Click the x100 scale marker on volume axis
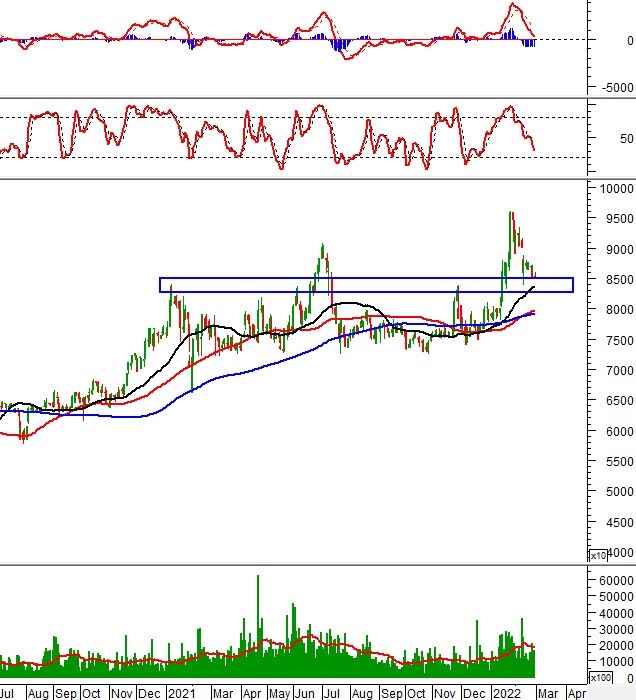This screenshot has width=636, height=700. [x=600, y=678]
